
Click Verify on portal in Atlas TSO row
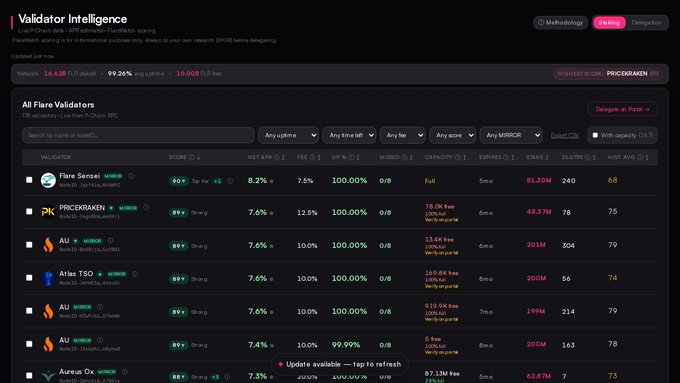pos(441,286)
